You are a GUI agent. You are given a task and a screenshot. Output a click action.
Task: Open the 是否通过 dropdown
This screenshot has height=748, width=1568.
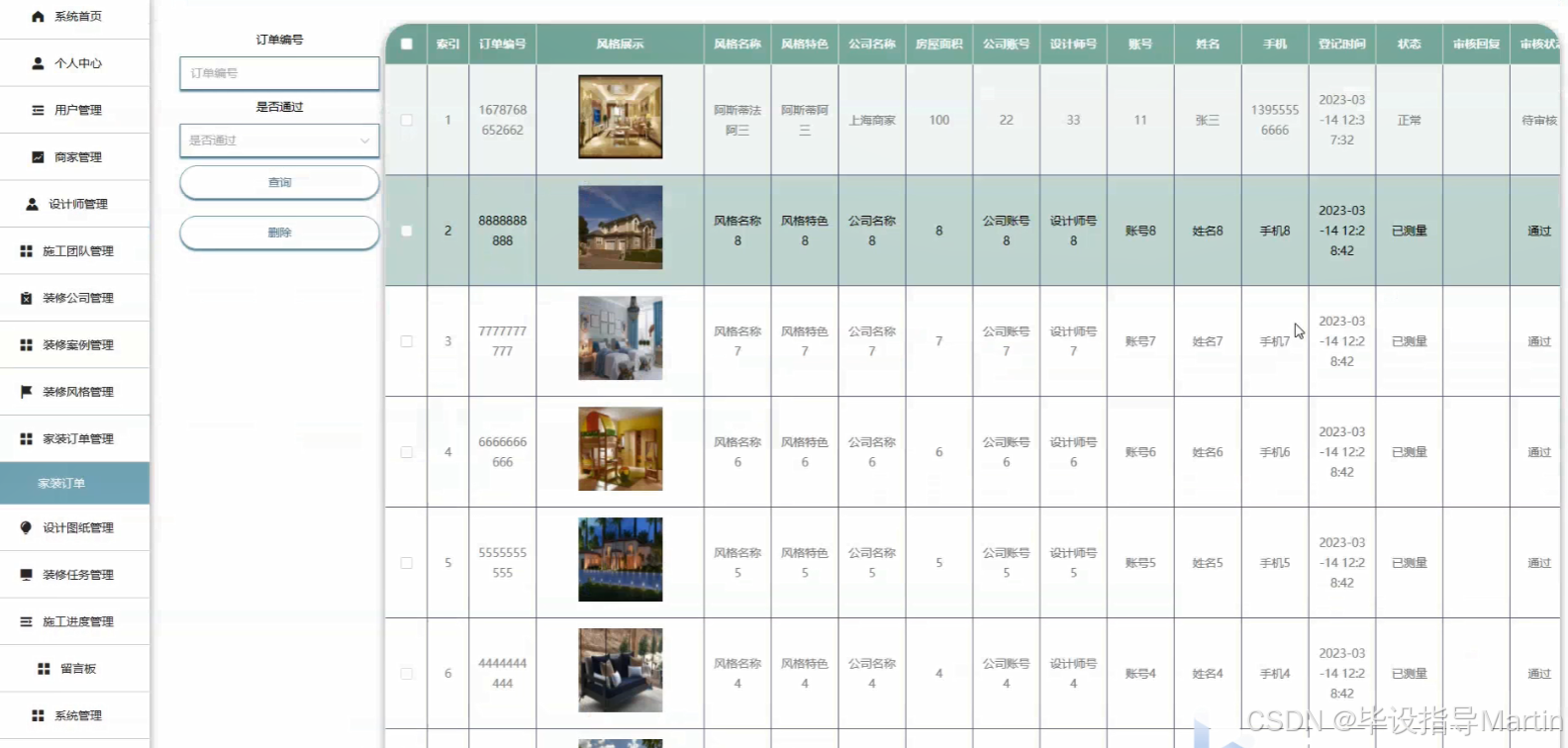click(279, 140)
